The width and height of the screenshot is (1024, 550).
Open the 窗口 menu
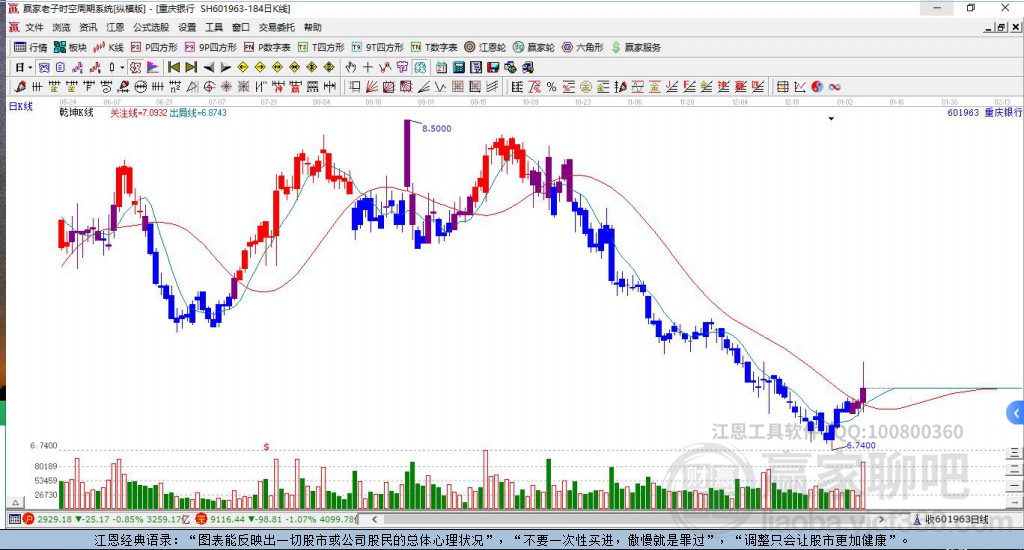coord(241,27)
